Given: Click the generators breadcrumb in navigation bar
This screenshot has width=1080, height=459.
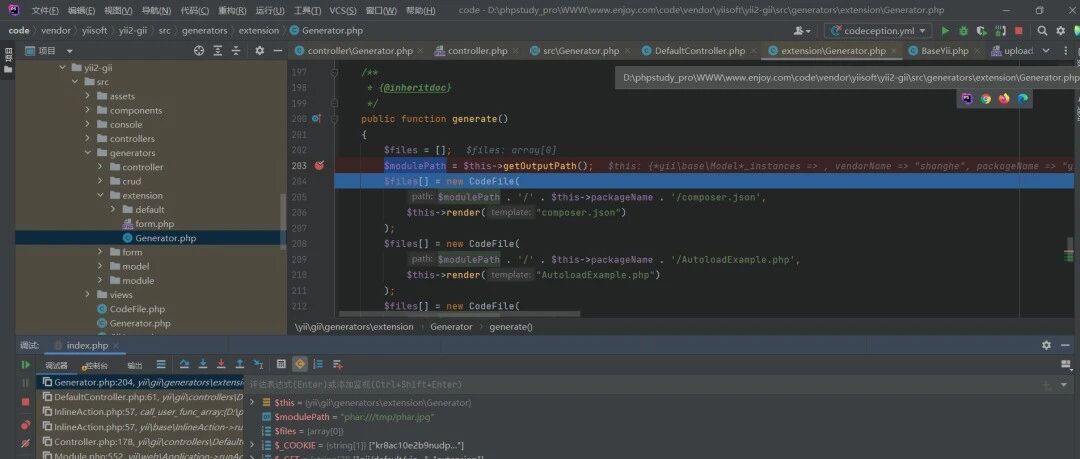Looking at the screenshot, I should [205, 30].
